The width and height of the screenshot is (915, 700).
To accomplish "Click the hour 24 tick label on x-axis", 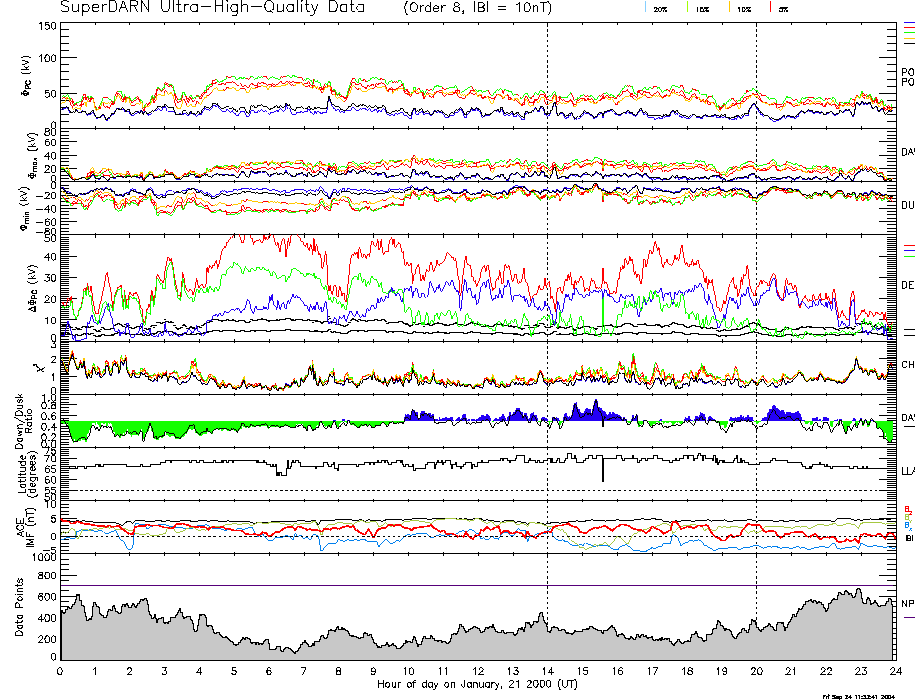I will (893, 672).
